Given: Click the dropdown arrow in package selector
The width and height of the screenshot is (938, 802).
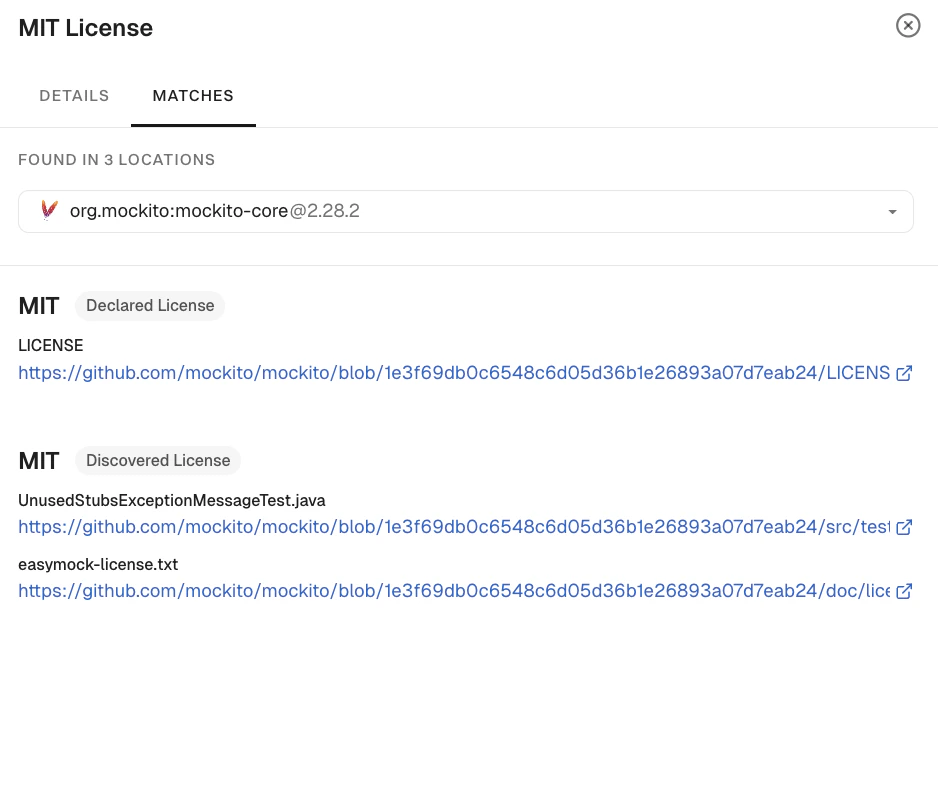Looking at the screenshot, I should click(x=892, y=212).
